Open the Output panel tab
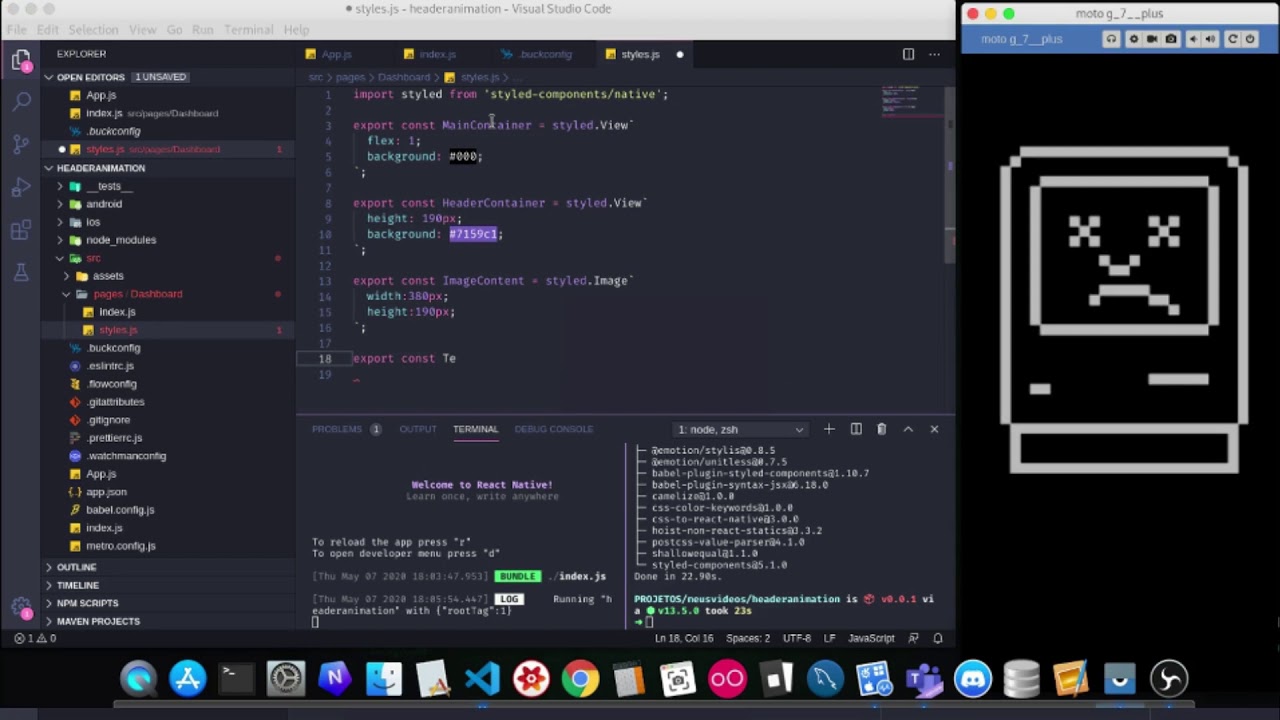This screenshot has height=720, width=1280. tap(418, 429)
